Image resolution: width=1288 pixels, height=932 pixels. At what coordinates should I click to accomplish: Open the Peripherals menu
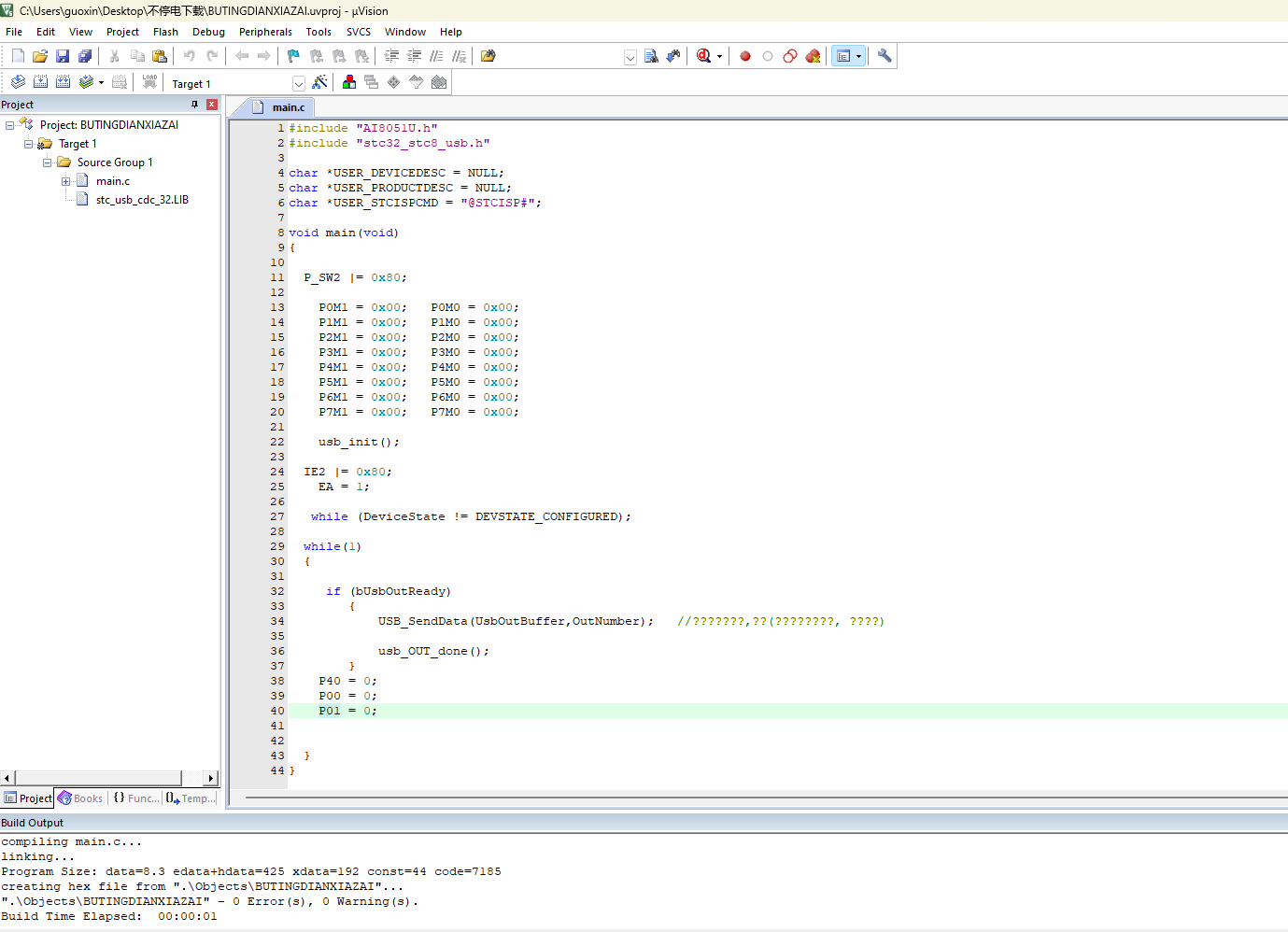point(265,32)
